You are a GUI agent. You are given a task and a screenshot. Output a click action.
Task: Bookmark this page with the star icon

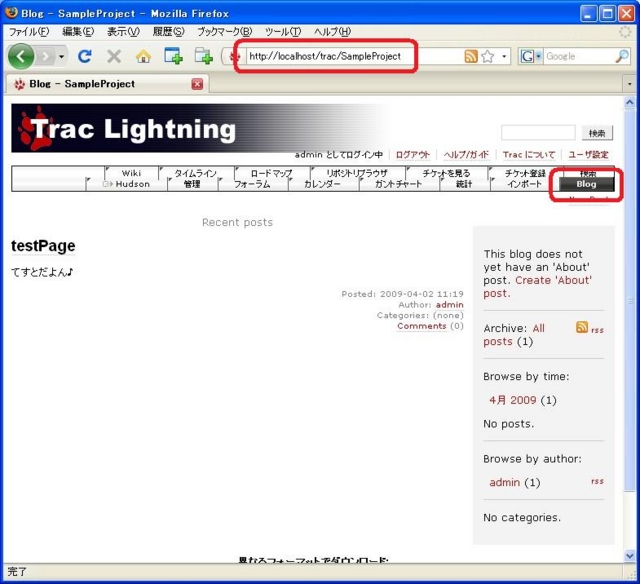click(x=488, y=56)
